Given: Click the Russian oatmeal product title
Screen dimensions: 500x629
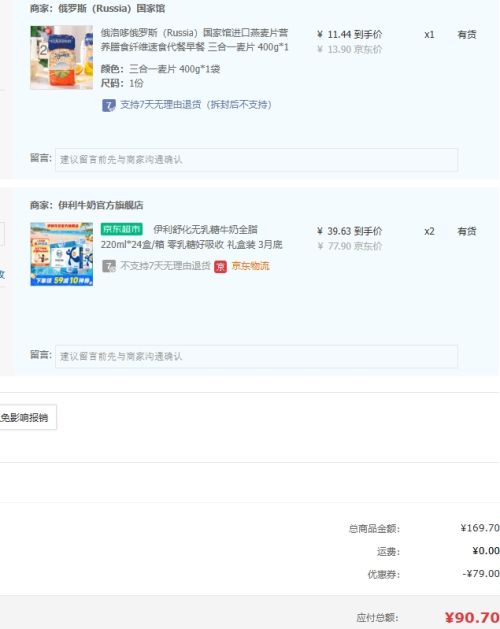Looking at the screenshot, I should (195, 40).
